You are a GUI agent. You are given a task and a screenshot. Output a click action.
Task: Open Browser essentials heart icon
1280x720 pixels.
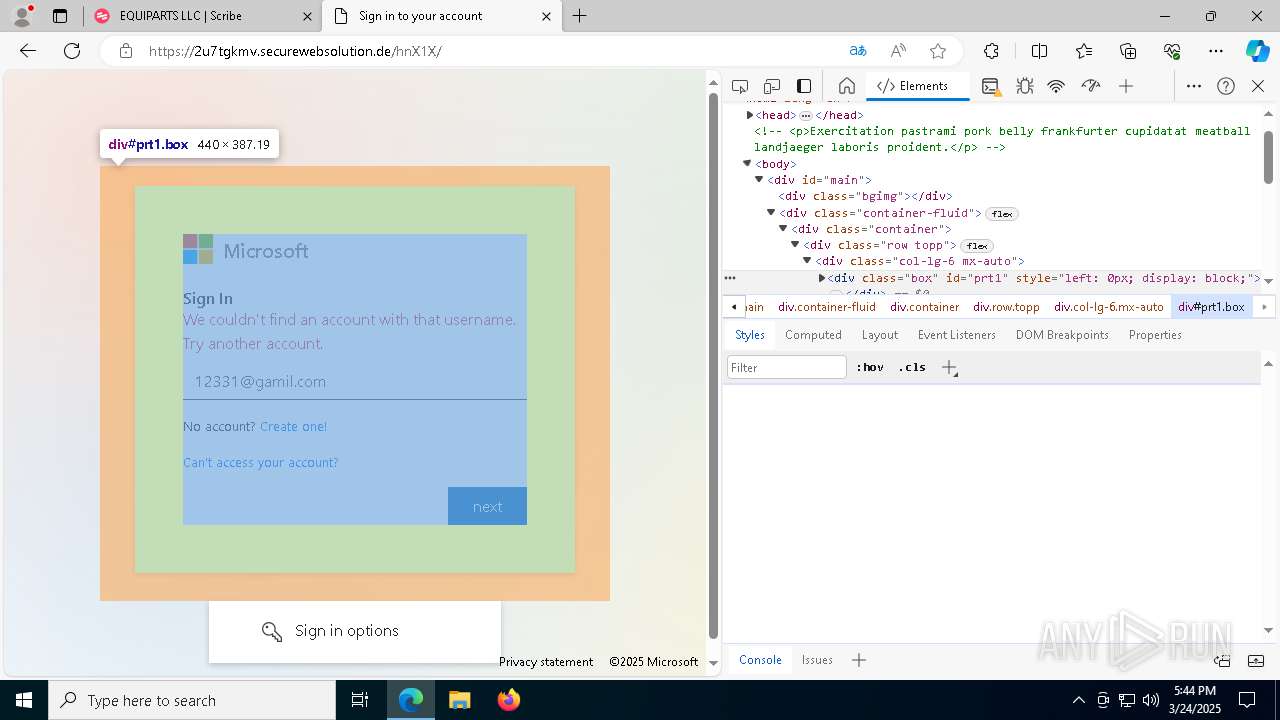click(x=1172, y=51)
